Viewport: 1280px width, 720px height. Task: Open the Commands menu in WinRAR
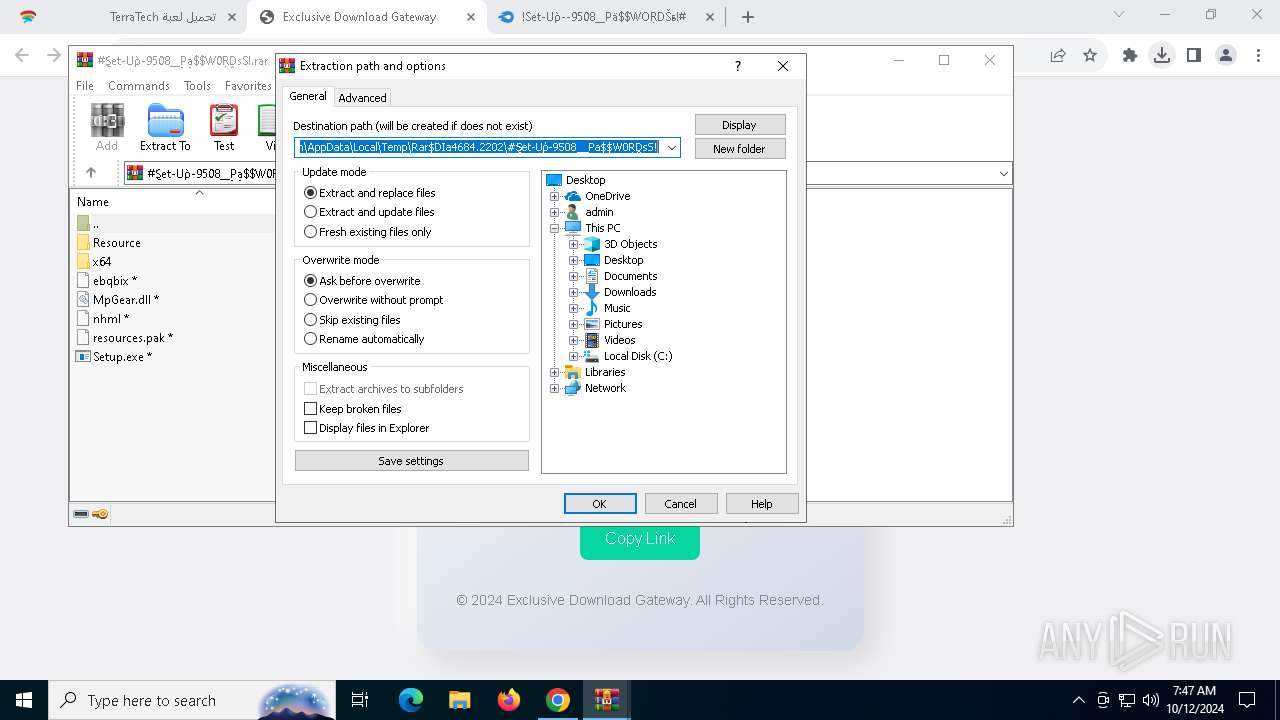tap(139, 86)
